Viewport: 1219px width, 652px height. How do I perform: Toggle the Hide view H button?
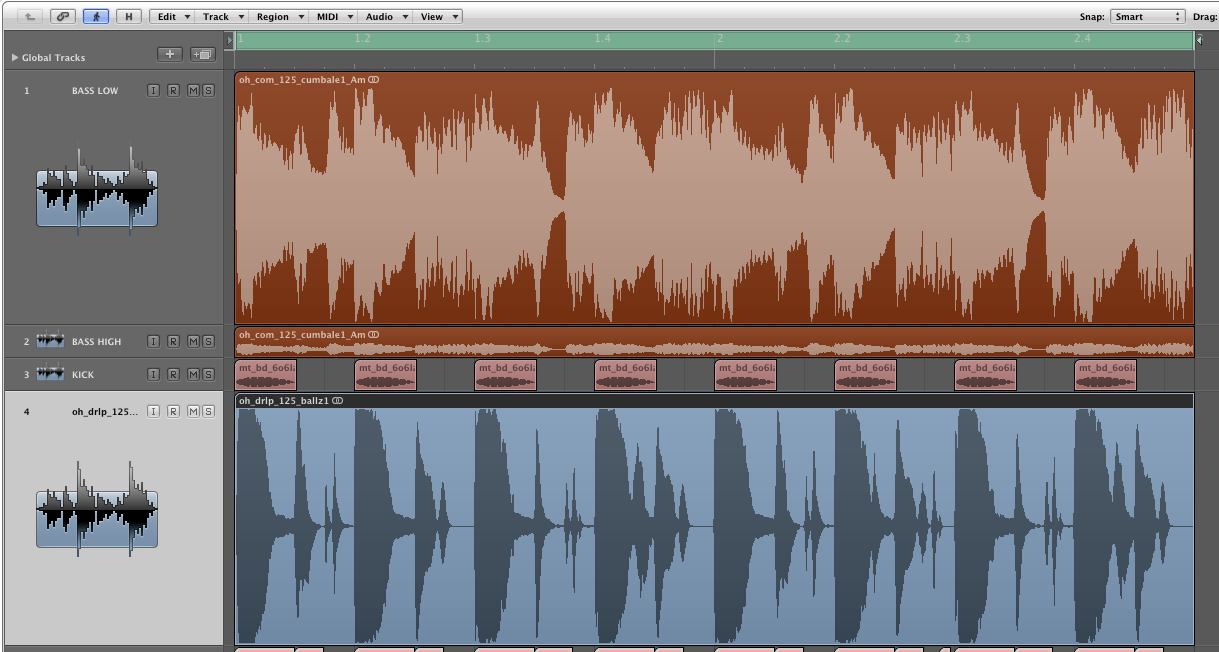[129, 16]
